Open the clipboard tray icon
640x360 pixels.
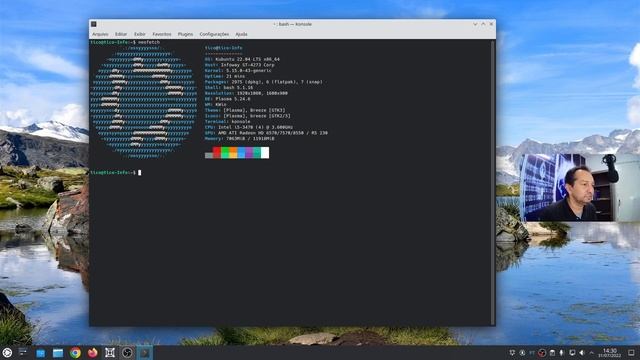coord(552,353)
